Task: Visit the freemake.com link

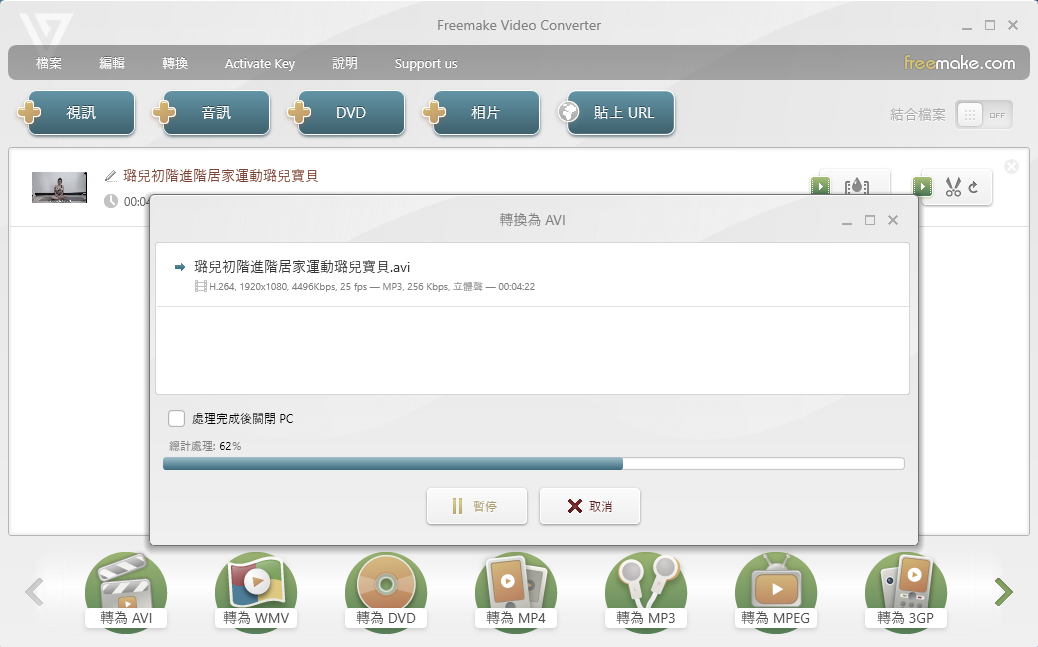Action: (x=959, y=63)
